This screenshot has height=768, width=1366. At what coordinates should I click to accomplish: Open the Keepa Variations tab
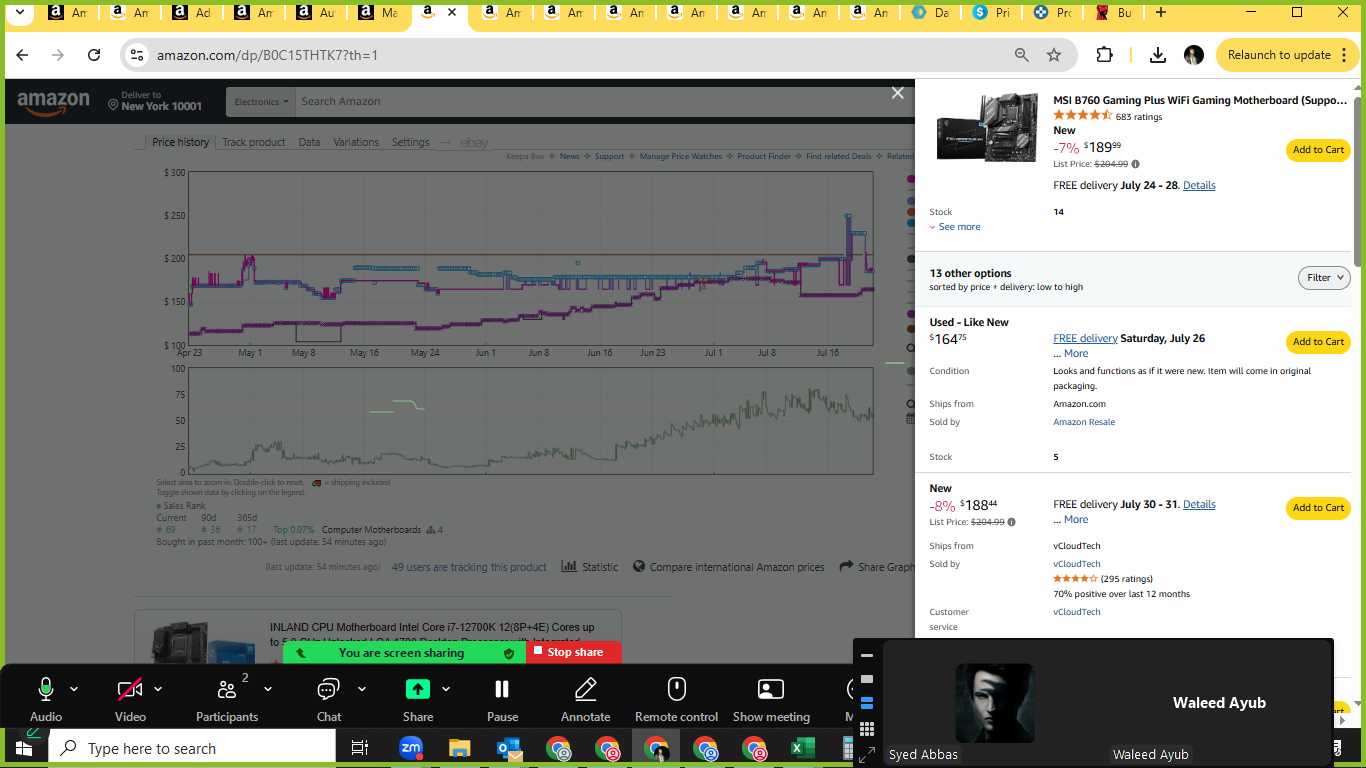356,142
